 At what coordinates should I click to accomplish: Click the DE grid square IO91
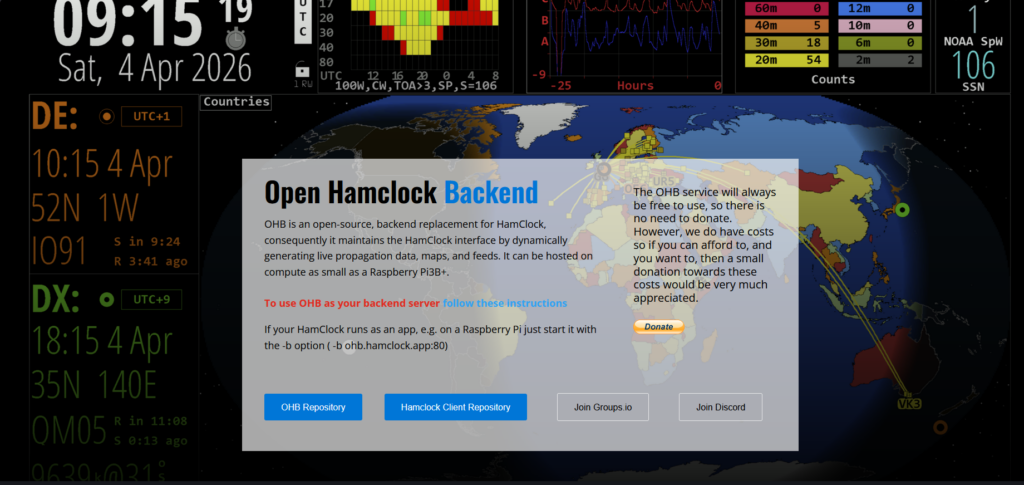coord(59,251)
